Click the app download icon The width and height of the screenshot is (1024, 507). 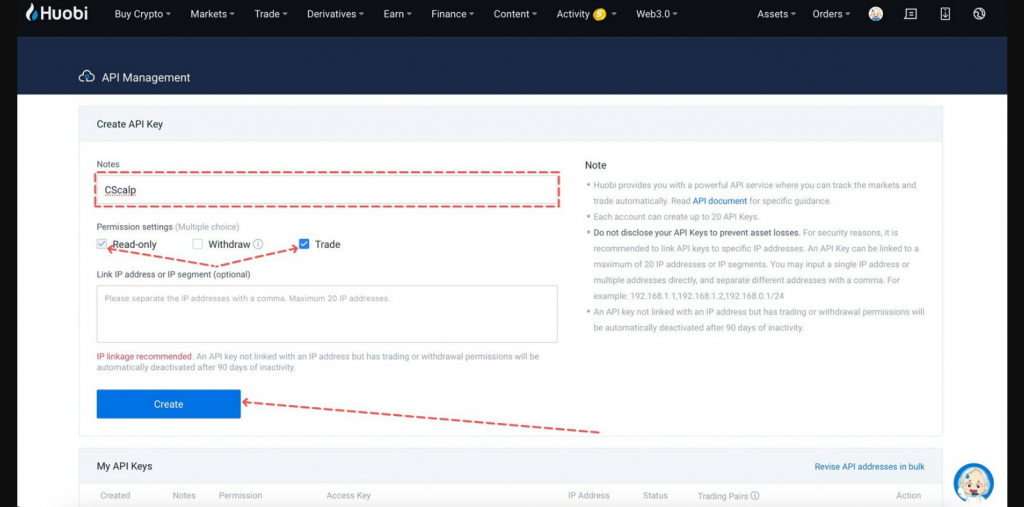[x=945, y=14]
